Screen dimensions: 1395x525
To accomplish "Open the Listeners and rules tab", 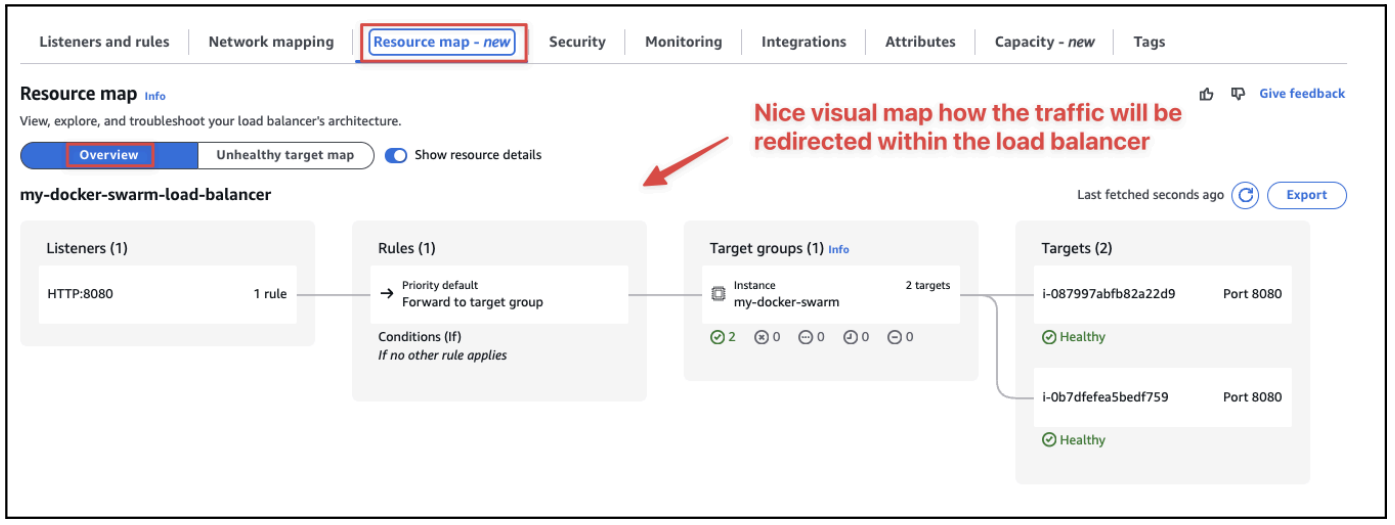I will pyautogui.click(x=104, y=42).
